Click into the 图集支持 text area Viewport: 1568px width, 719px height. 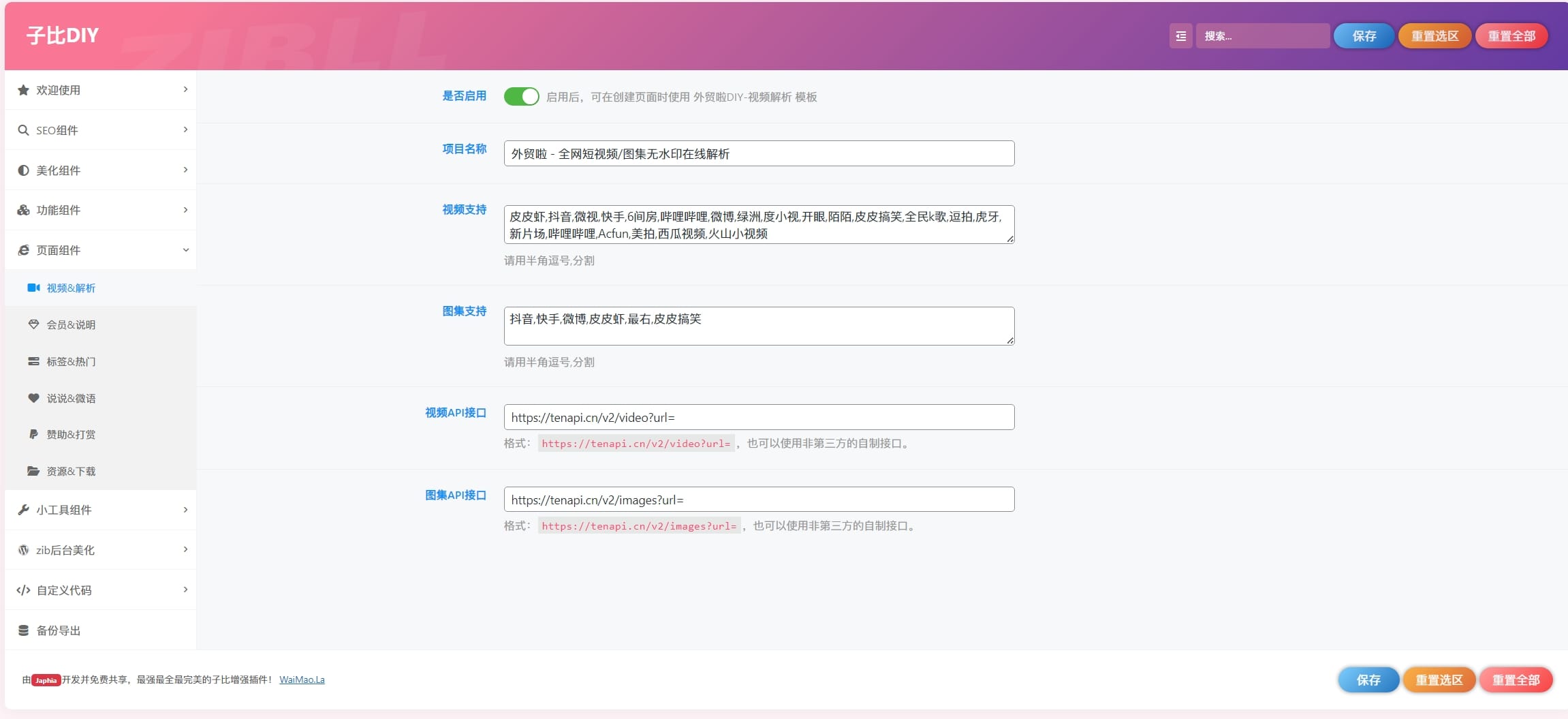click(759, 326)
